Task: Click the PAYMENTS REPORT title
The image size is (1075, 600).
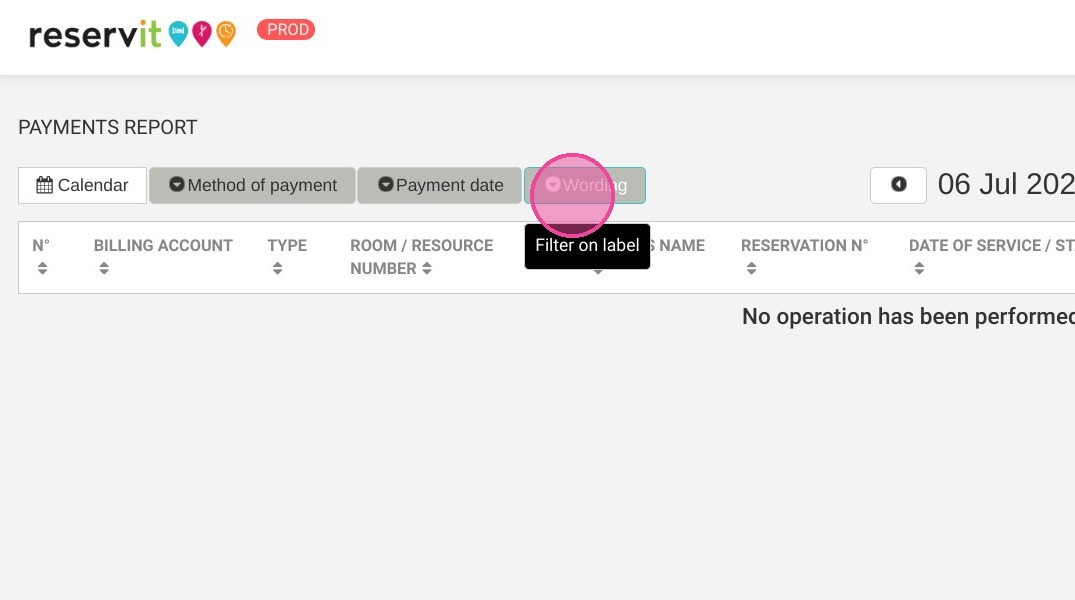Action: pos(108,128)
